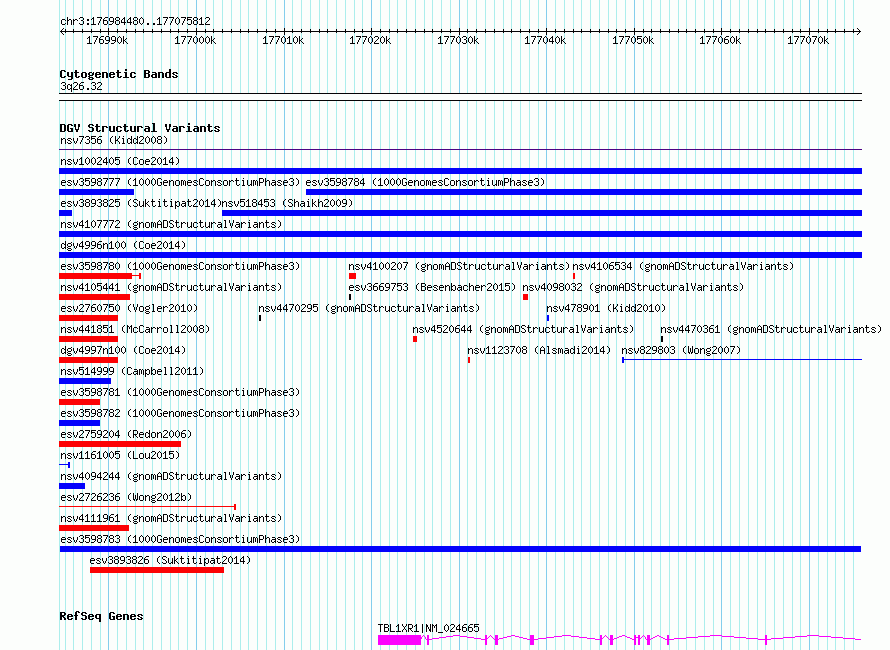Click the nsv518453 (Shaikh2009) label

pyautogui.click(x=287, y=203)
